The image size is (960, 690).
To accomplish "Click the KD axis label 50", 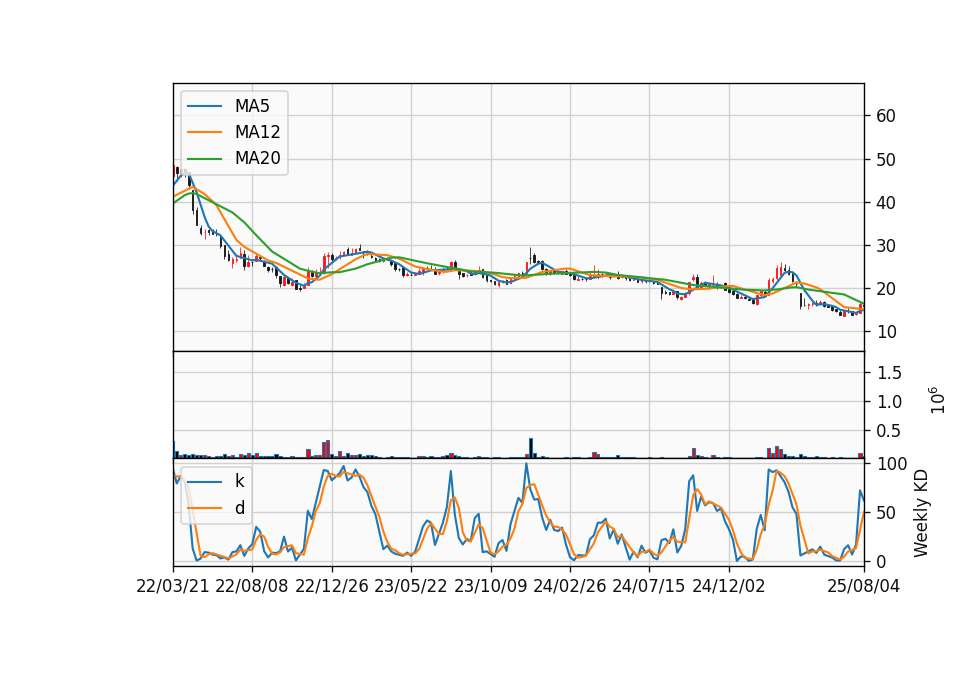I will [885, 513].
